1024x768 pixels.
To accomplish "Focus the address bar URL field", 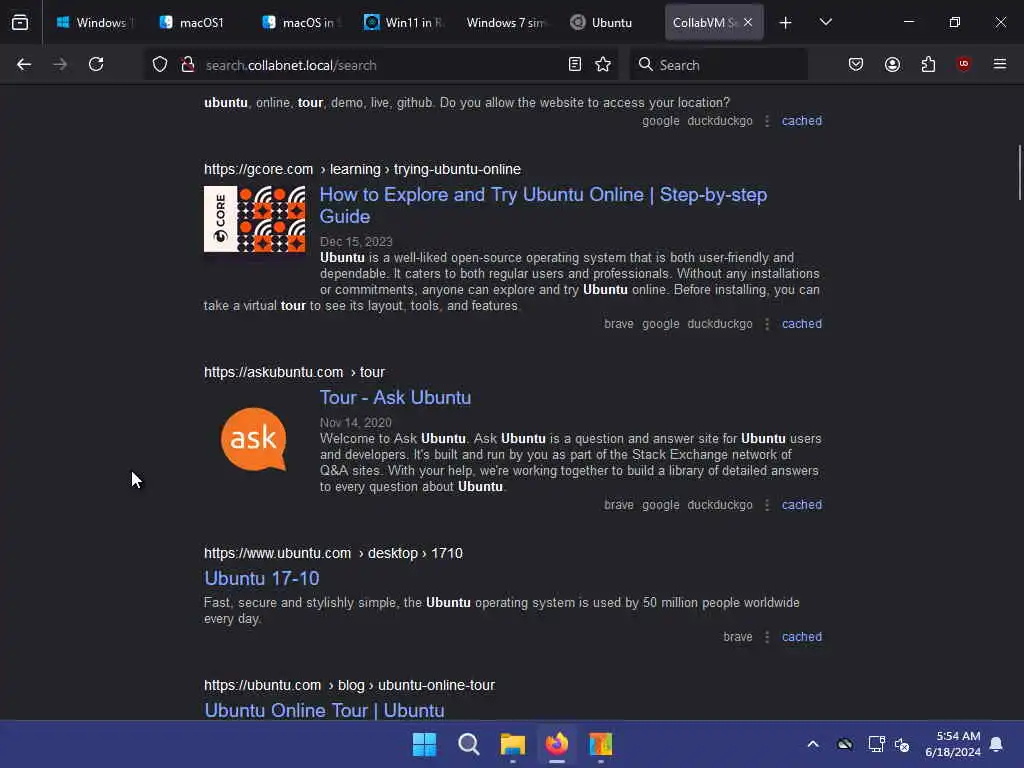I will [x=382, y=65].
